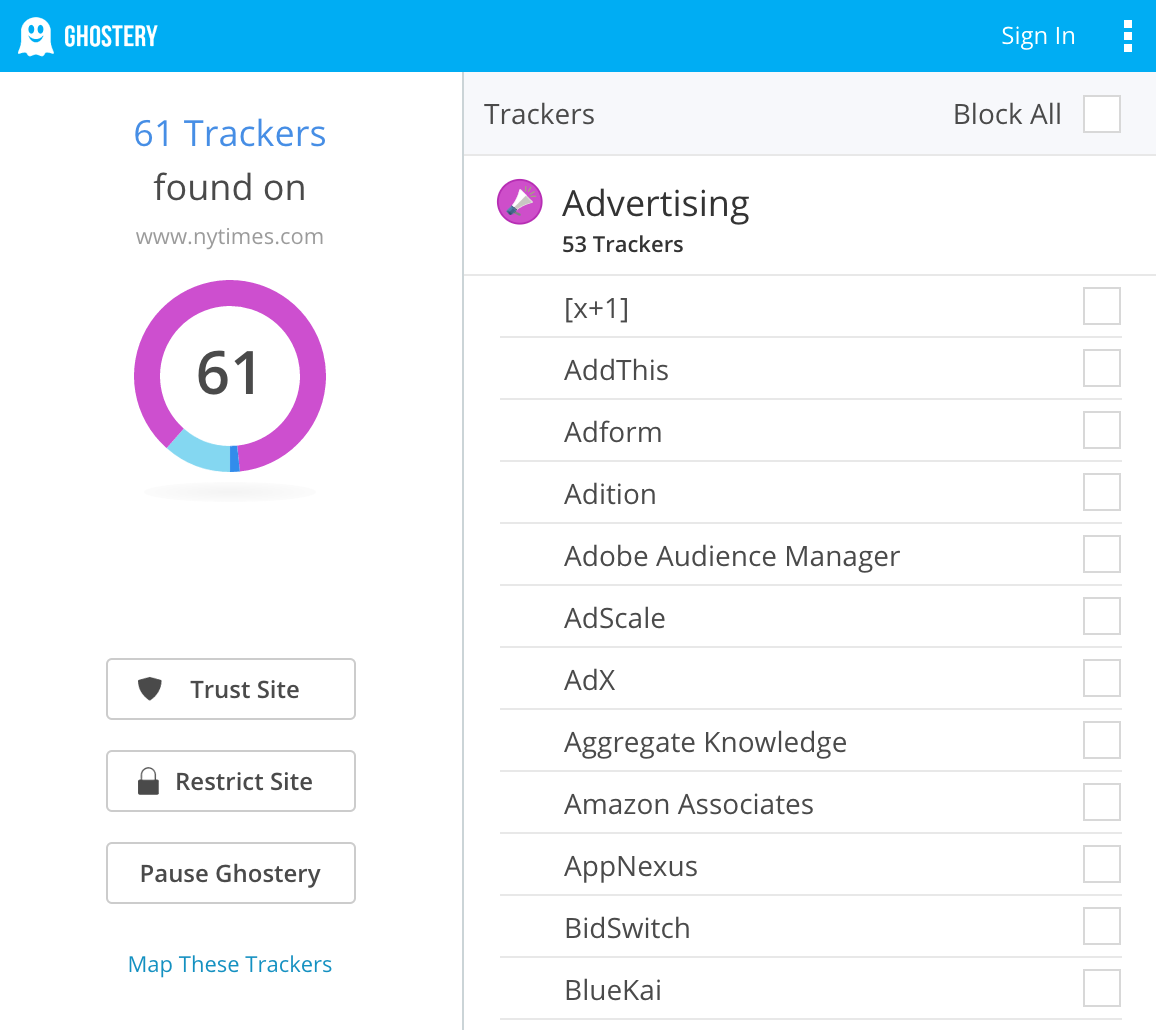The height and width of the screenshot is (1030, 1156).
Task: Click the shield icon in Trust Site
Action: coord(150,689)
